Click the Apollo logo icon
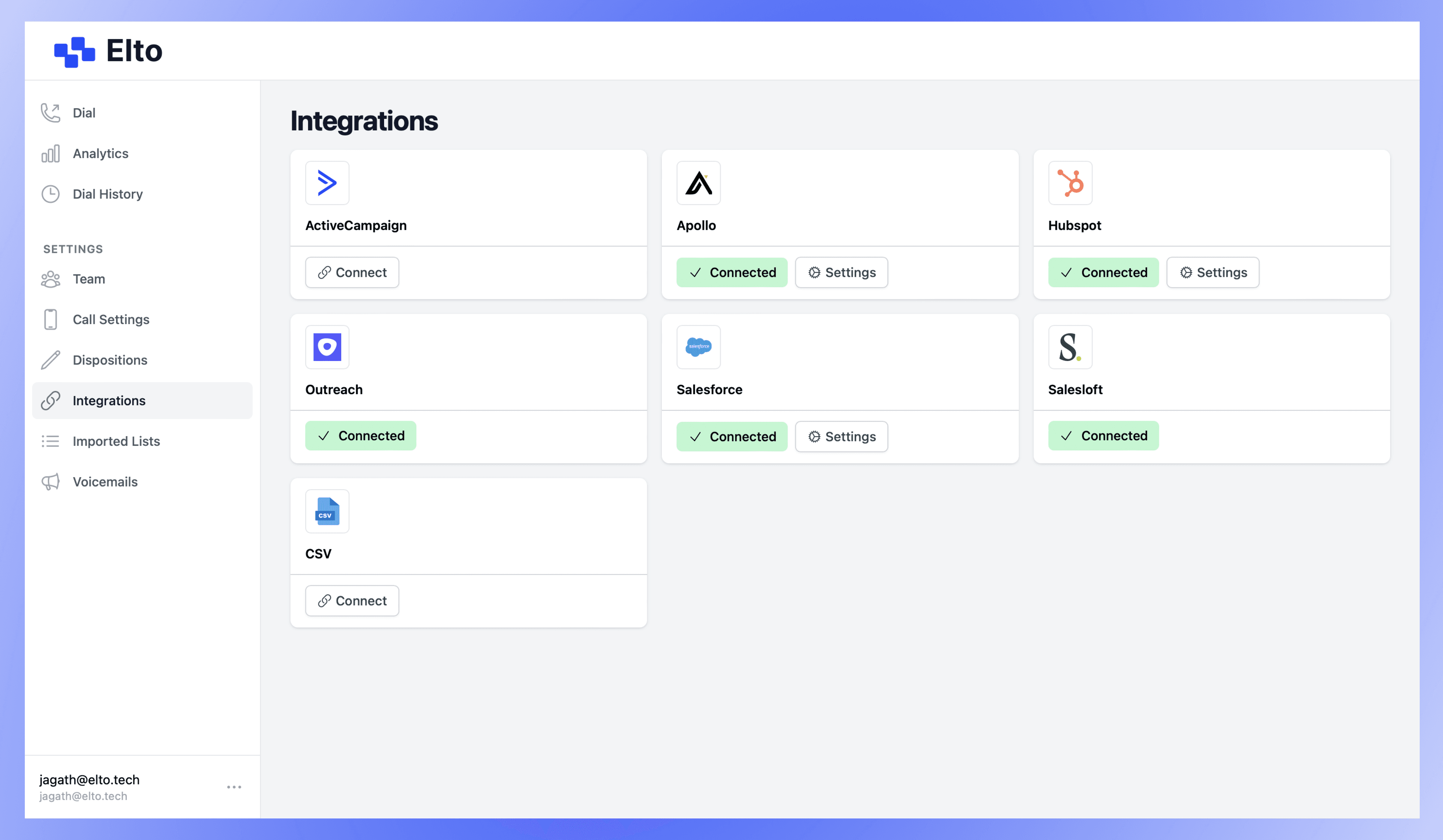Screen dimensions: 1443x840 [698, 183]
